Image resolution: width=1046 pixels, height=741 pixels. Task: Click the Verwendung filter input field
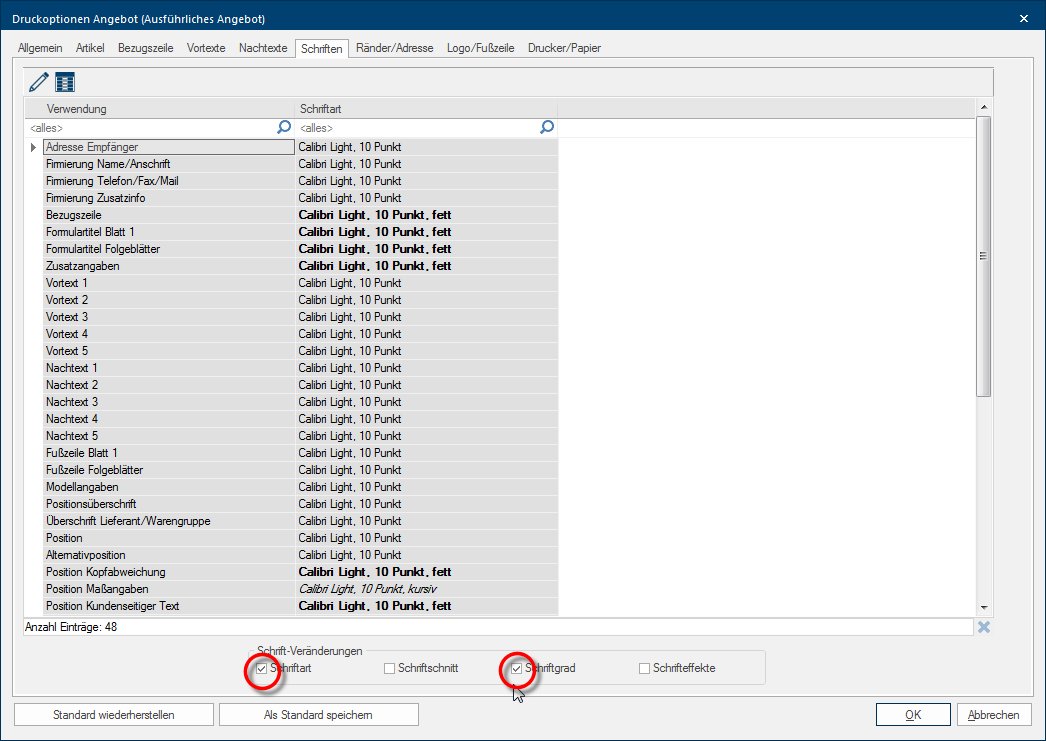pyautogui.click(x=150, y=128)
